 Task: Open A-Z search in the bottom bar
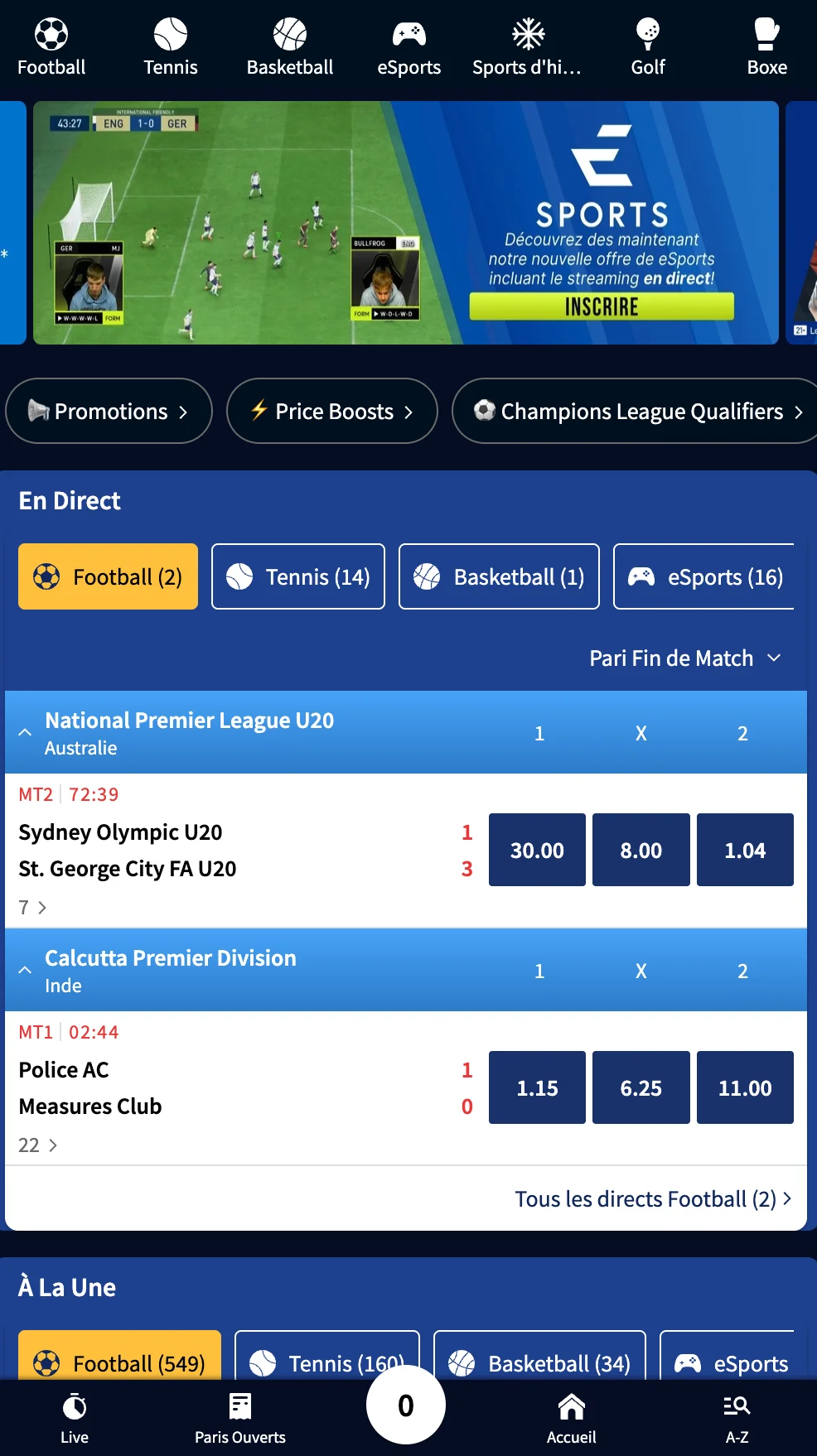pos(737,1418)
